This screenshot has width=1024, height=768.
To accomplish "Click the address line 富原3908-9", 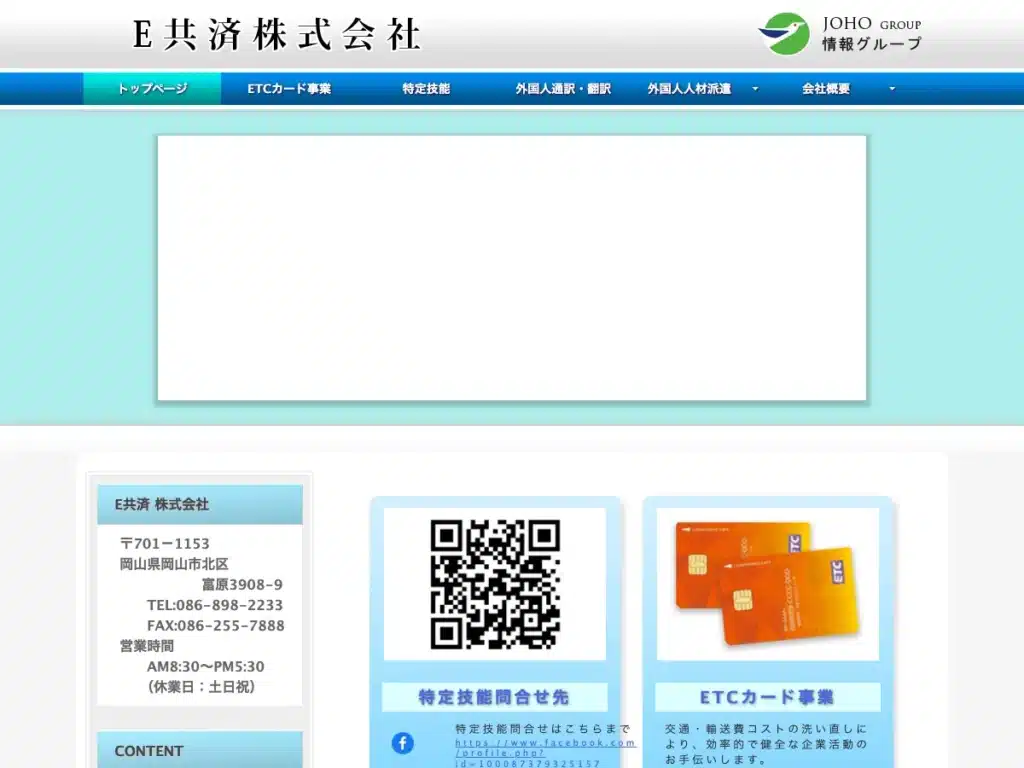I will [242, 584].
